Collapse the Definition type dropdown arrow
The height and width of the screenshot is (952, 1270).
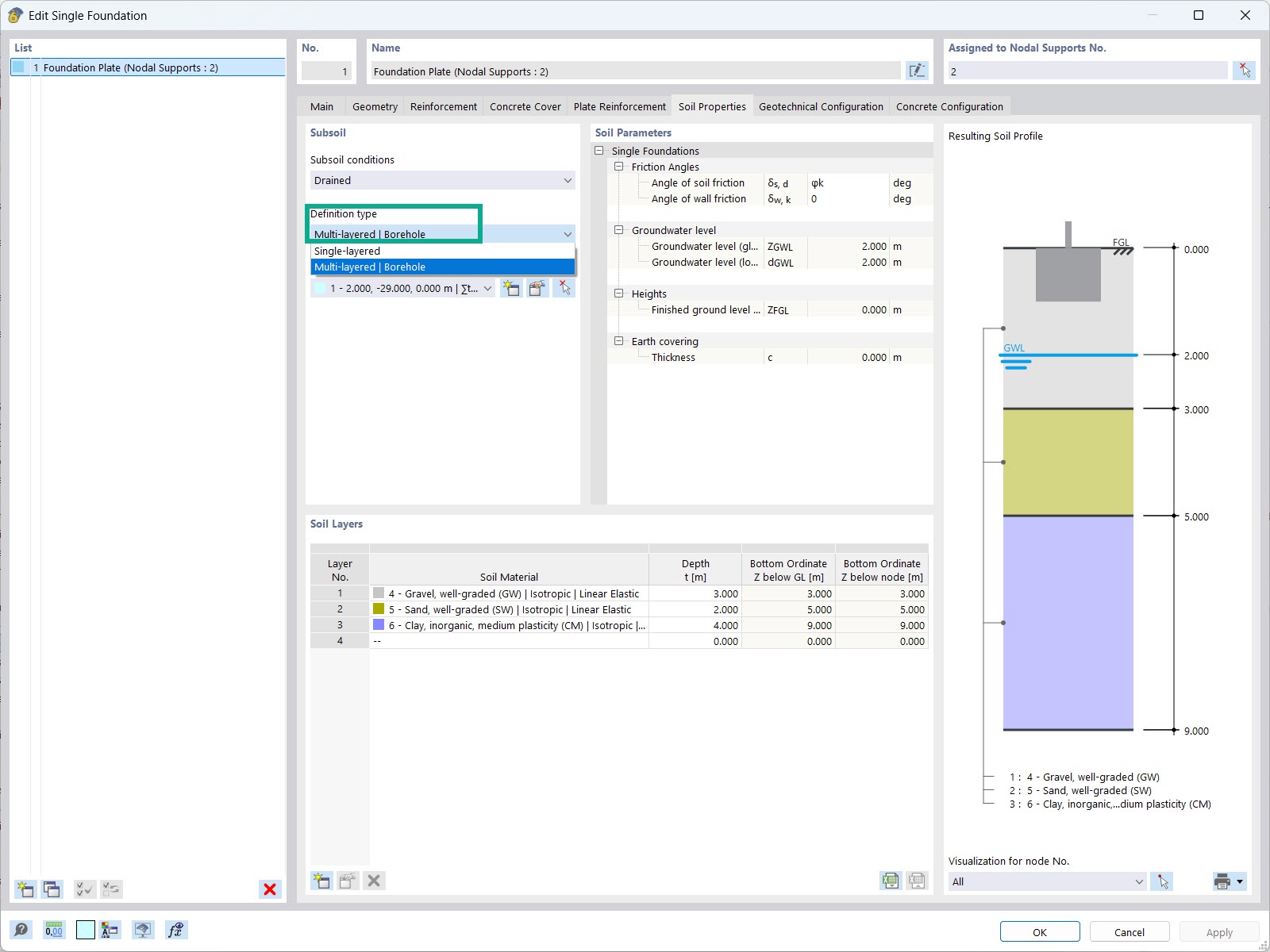[568, 234]
